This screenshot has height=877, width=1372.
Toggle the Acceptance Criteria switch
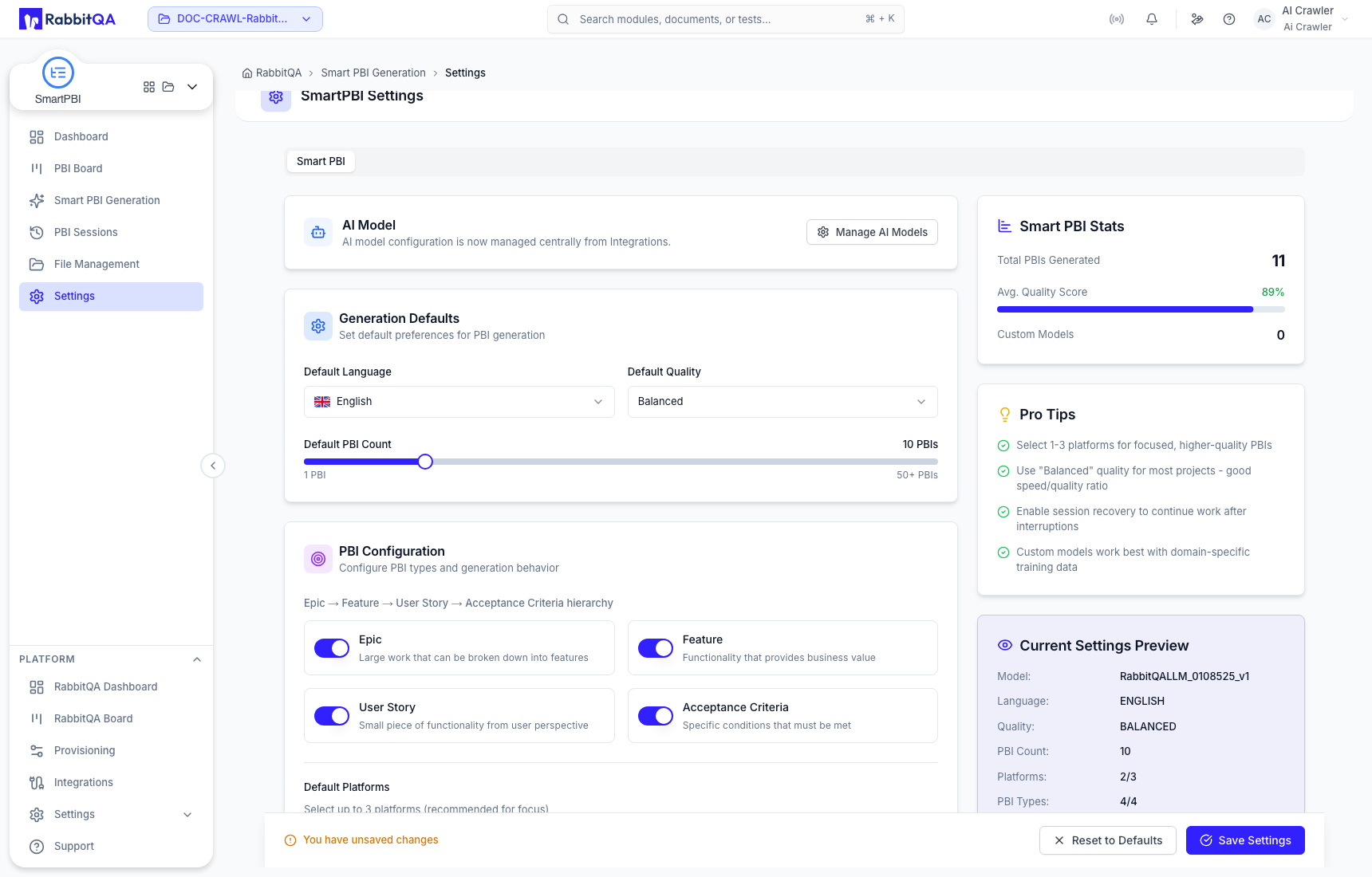click(656, 716)
